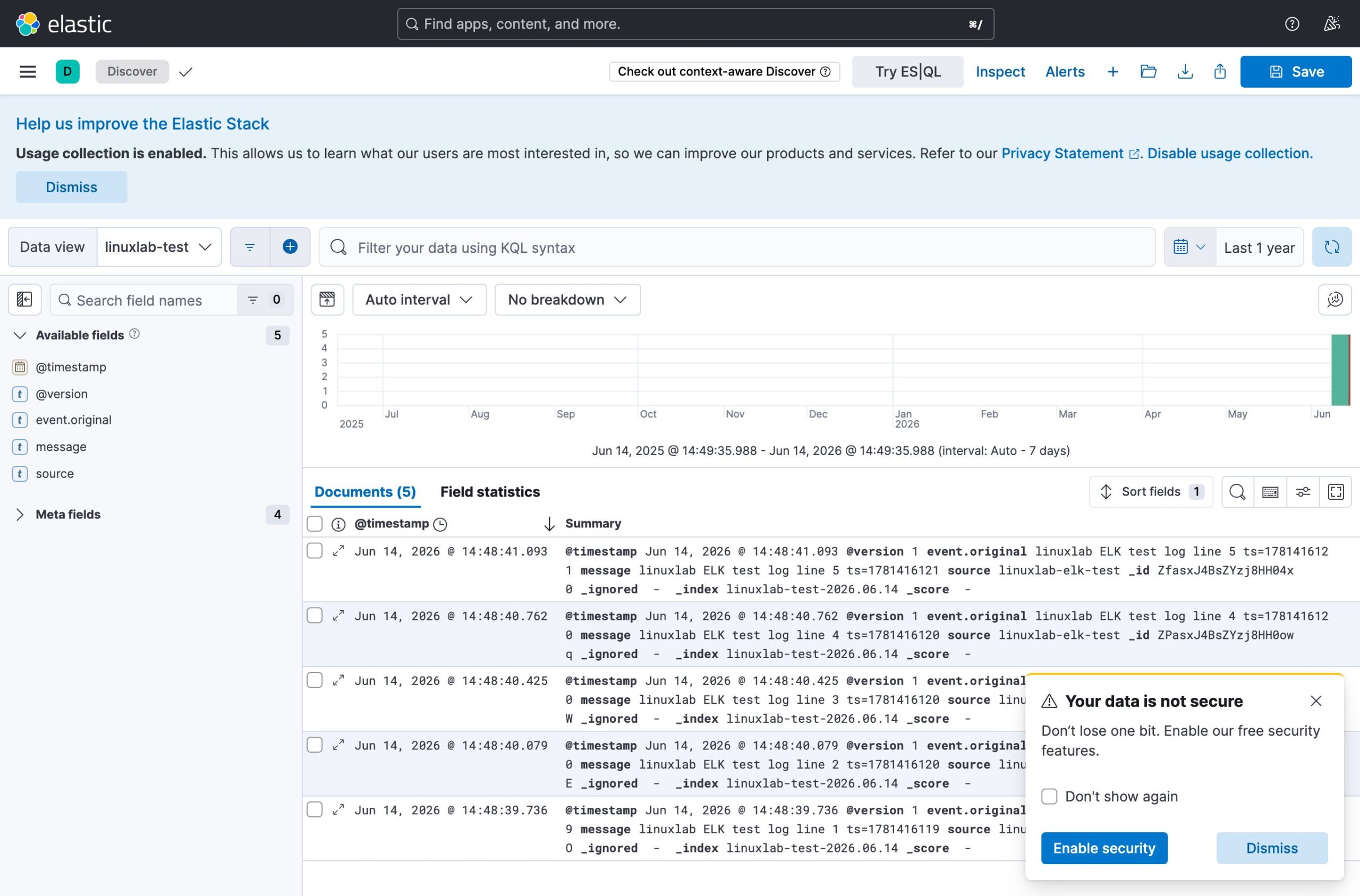Dismiss the security warning popup
The image size is (1360, 896).
tap(1272, 848)
